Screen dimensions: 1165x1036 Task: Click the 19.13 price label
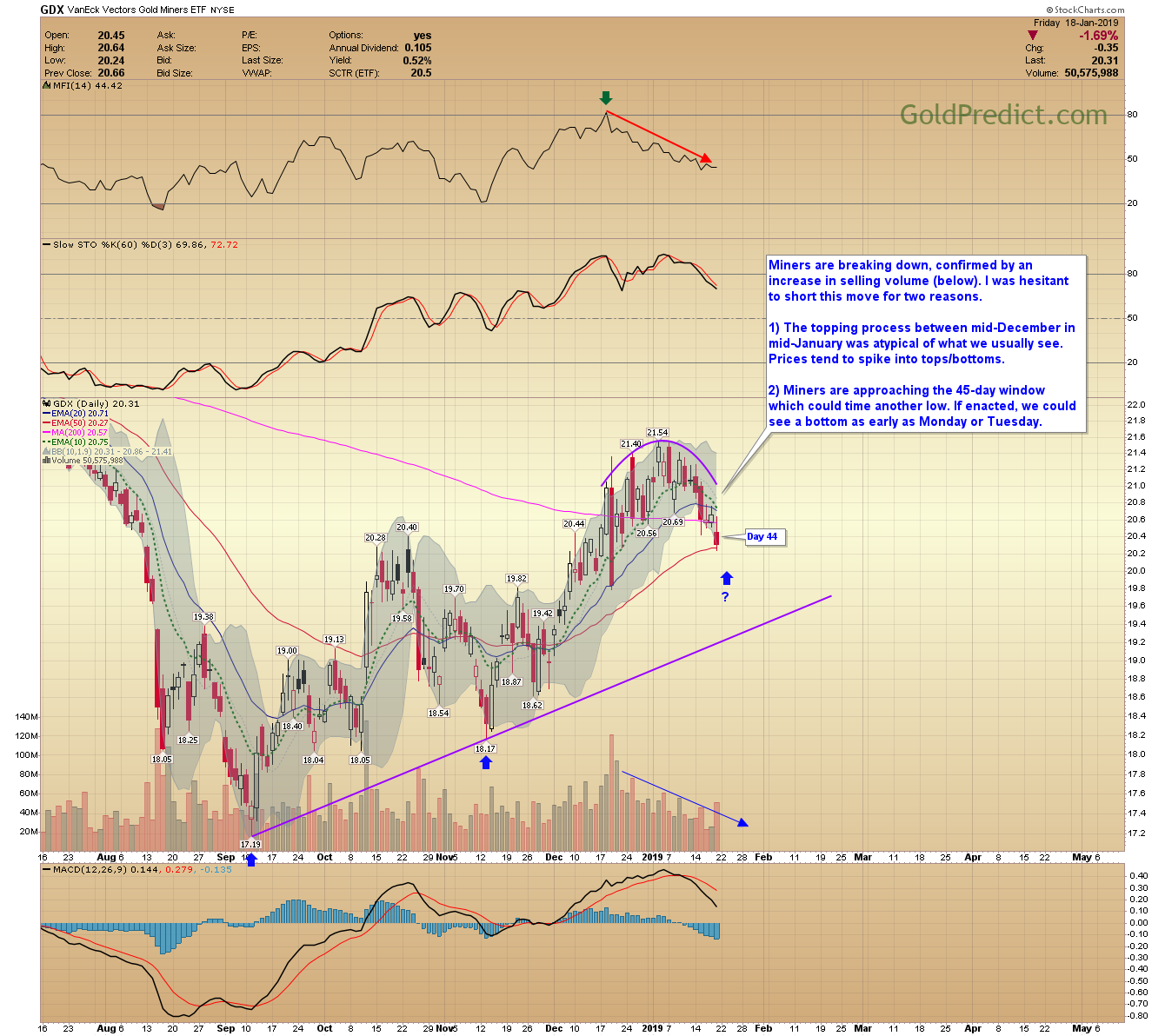[x=334, y=639]
